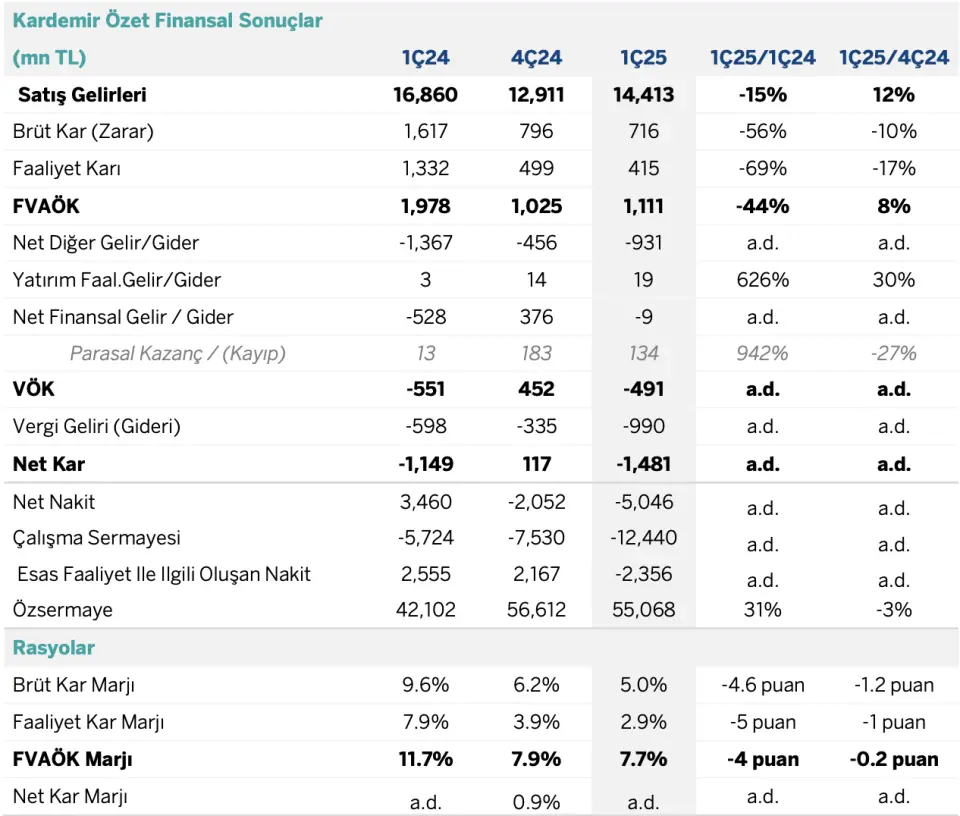Viewport: 960px width, 816px height.
Task: Click the FVAÖK value 1,111
Action: click(x=643, y=206)
